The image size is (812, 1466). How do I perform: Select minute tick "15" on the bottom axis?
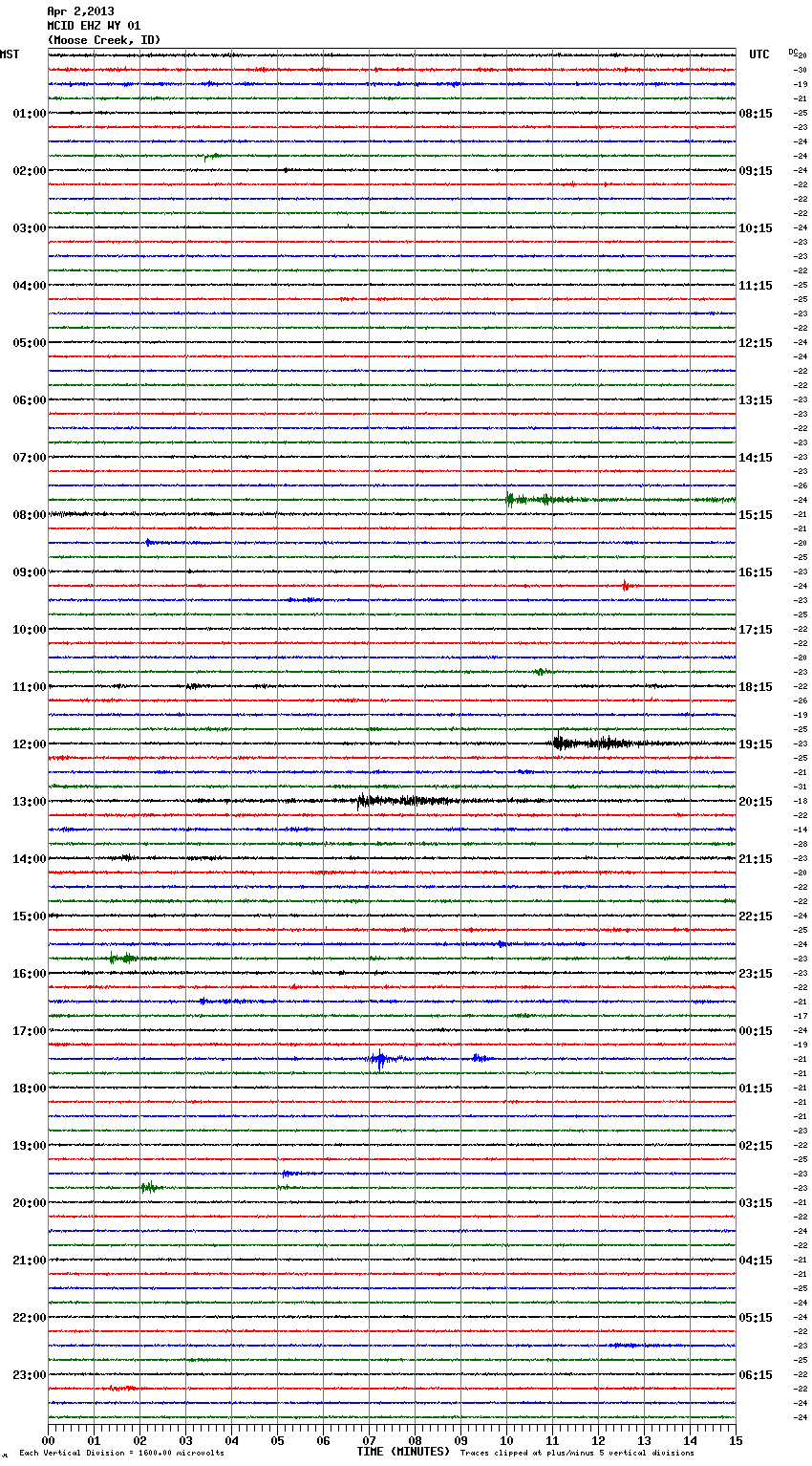[736, 1440]
